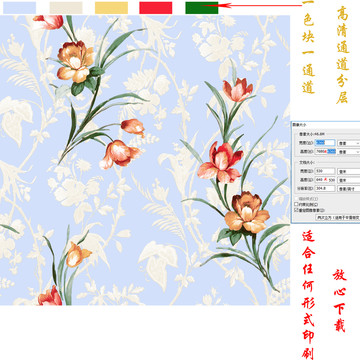Image resolution: width=360 pixels, height=360 pixels.
Task: Click the resolution field showing 304.8
Action: (325, 188)
